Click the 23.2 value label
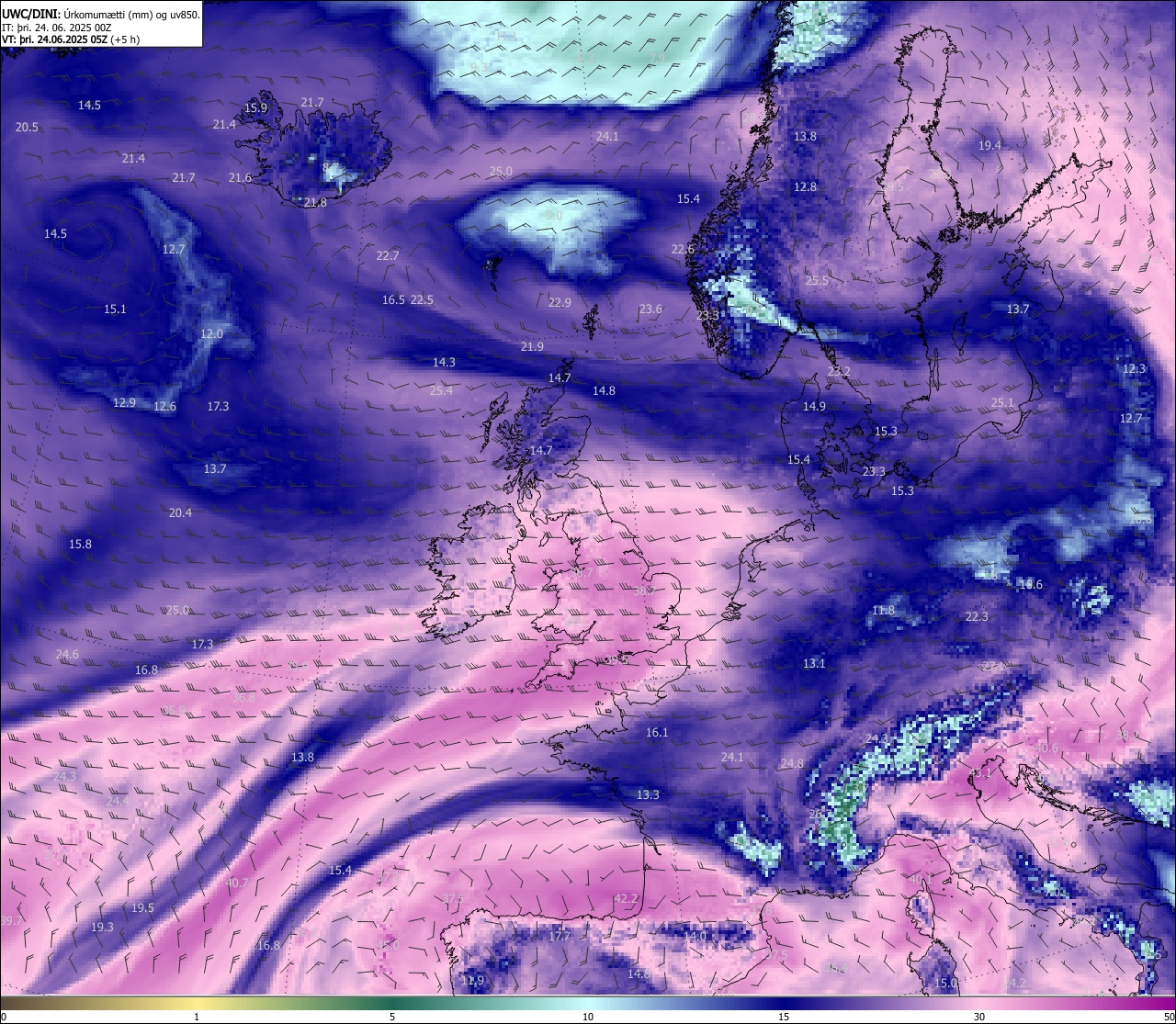This screenshot has height=1024, width=1176. (839, 372)
